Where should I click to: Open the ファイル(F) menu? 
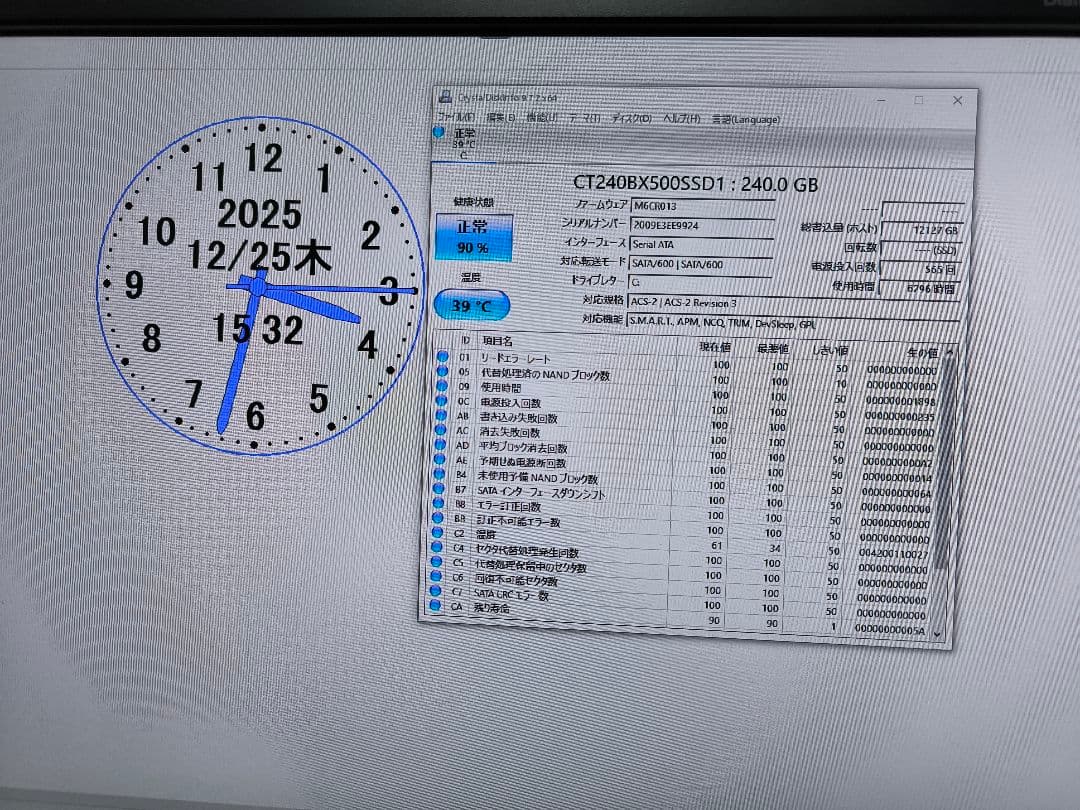pyautogui.click(x=455, y=116)
